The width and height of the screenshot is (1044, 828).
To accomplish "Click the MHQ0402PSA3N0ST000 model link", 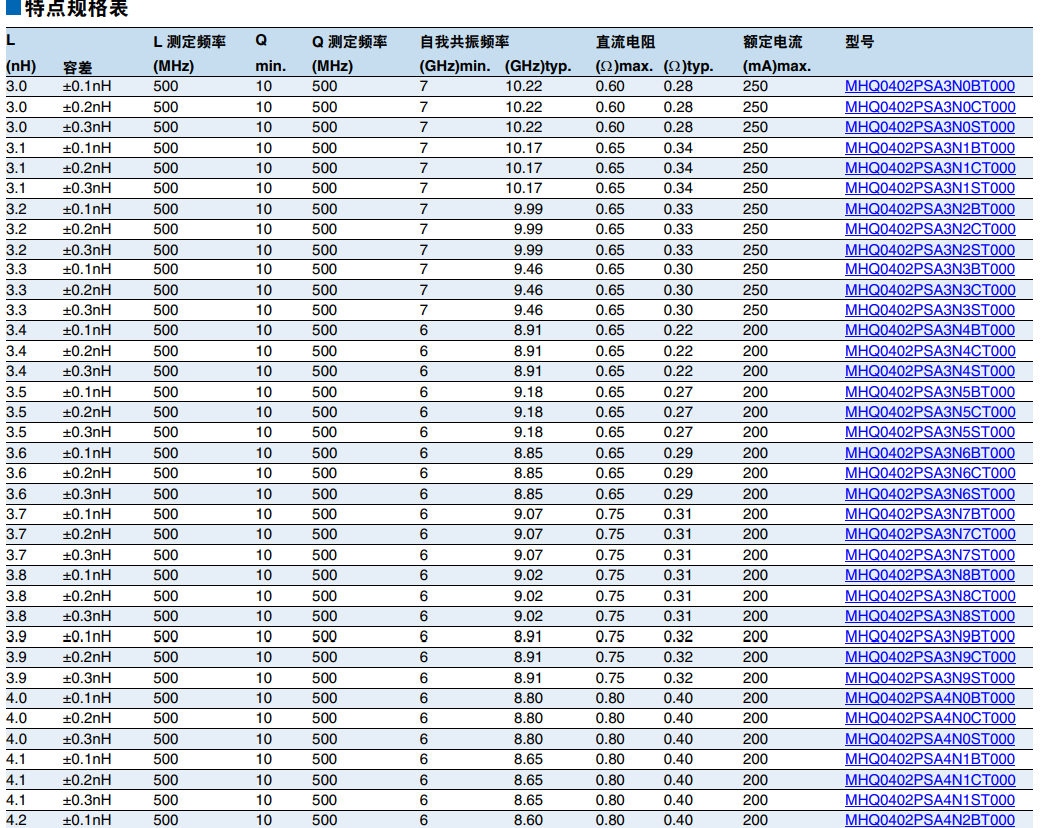I will point(929,127).
